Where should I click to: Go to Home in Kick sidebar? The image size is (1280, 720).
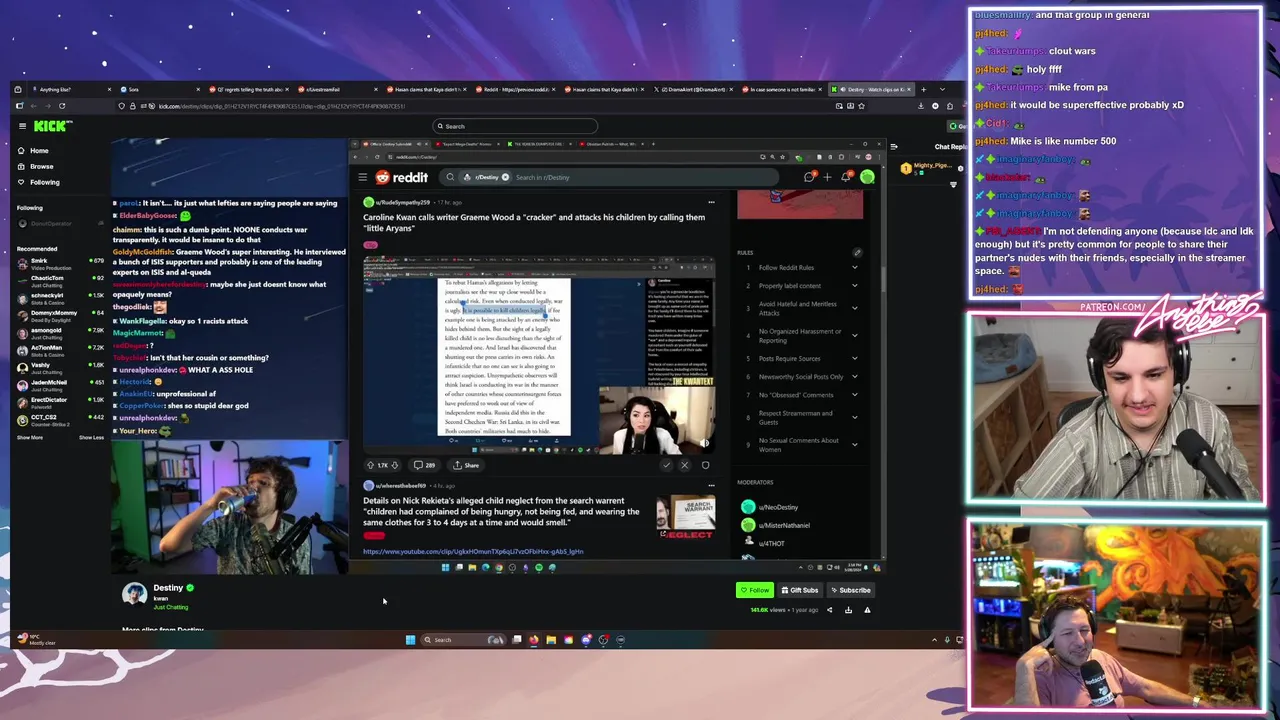point(39,151)
